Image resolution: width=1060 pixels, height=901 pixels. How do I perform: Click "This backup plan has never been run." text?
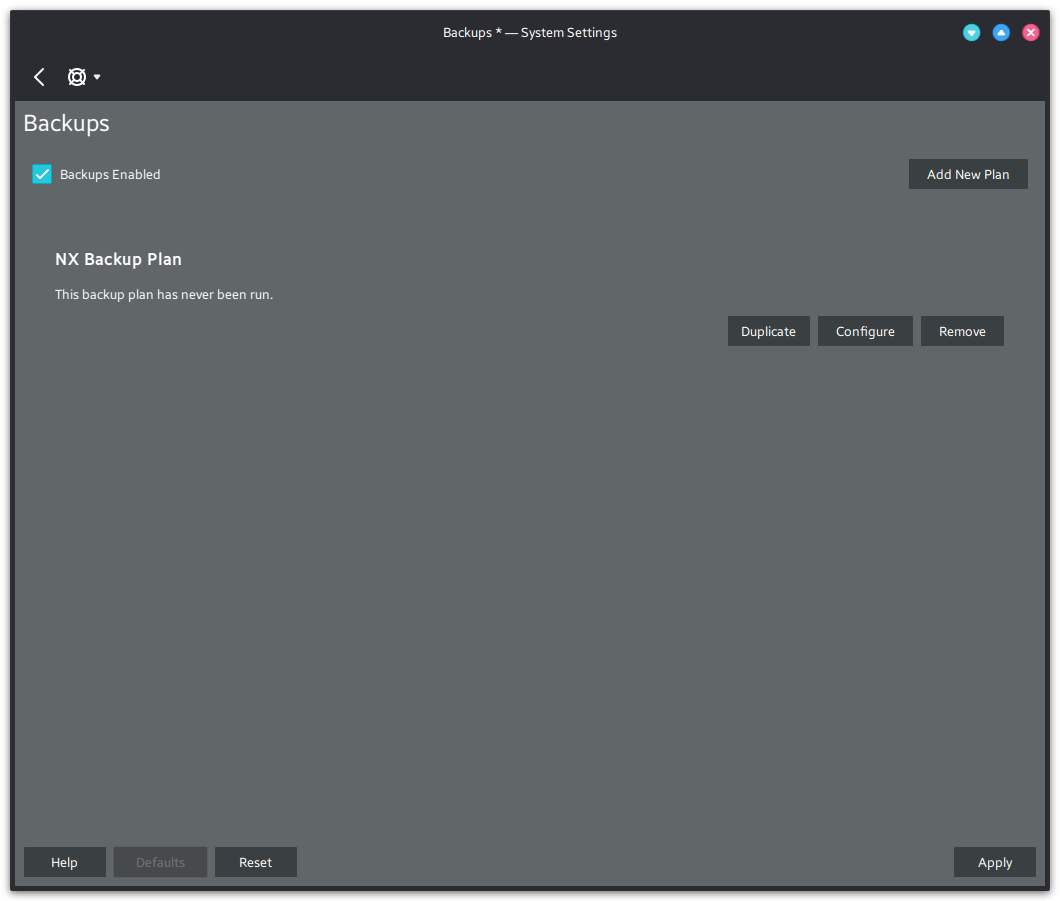click(x=164, y=295)
